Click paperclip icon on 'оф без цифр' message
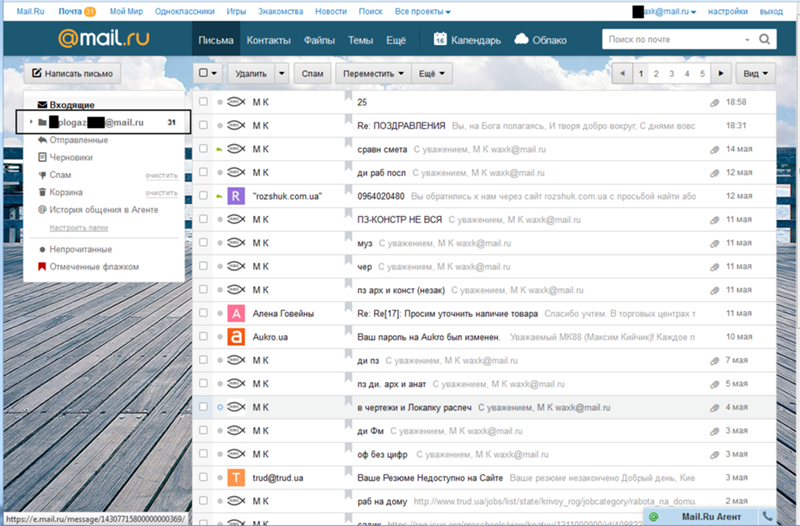 [714, 455]
